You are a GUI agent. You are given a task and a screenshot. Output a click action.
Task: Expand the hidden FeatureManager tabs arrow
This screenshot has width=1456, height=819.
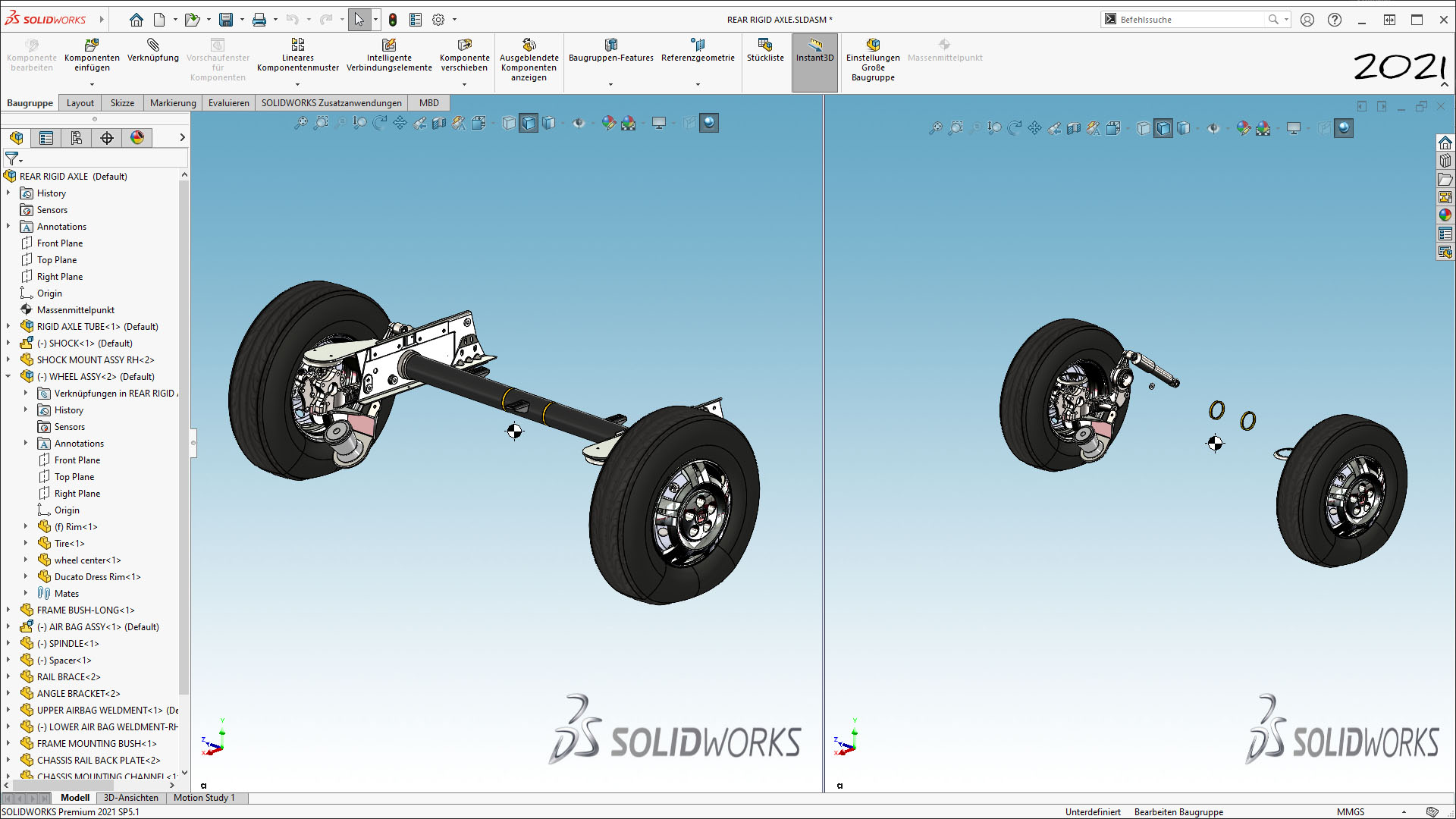pos(182,137)
